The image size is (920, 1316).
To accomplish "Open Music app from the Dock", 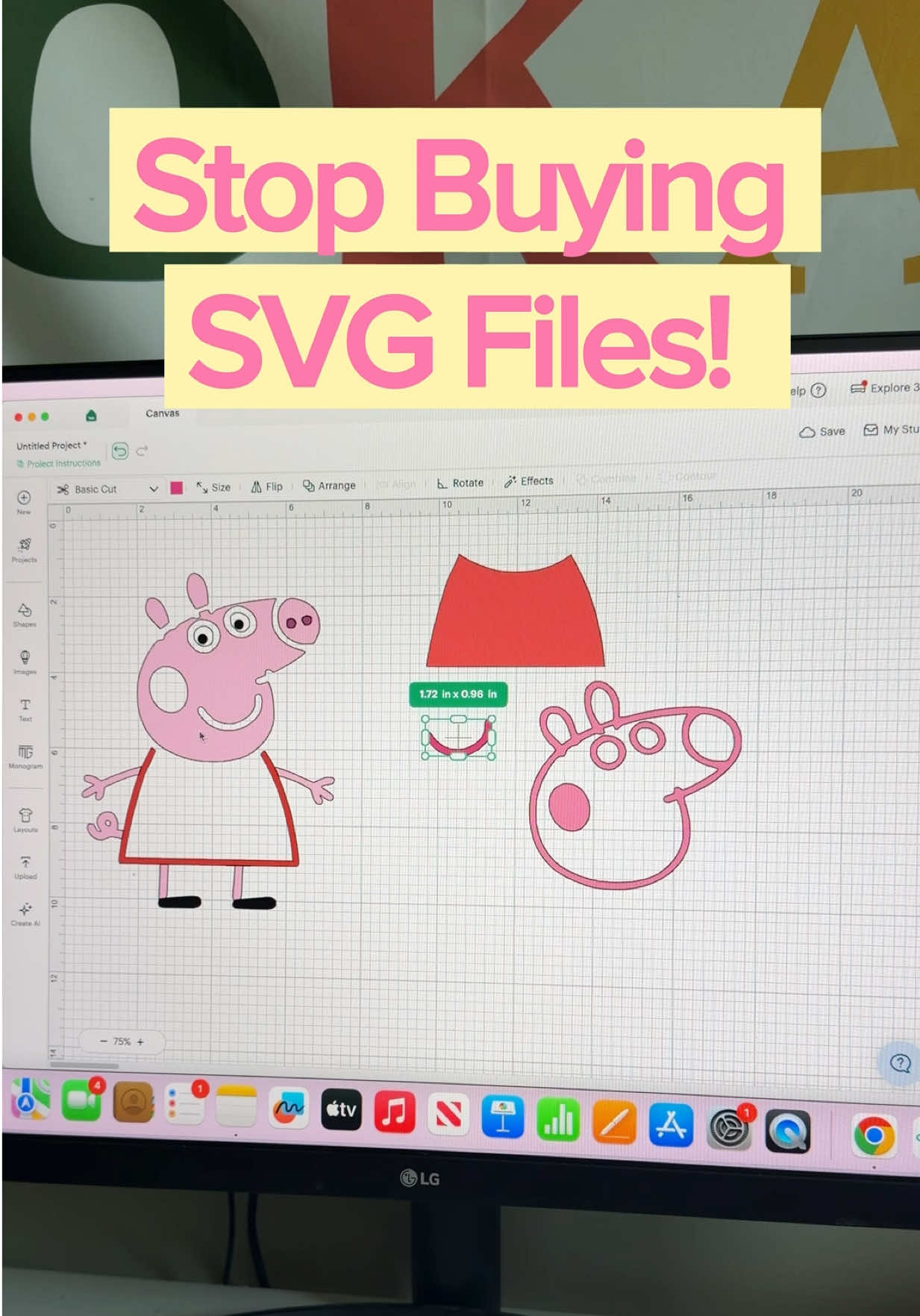I will click(394, 1112).
